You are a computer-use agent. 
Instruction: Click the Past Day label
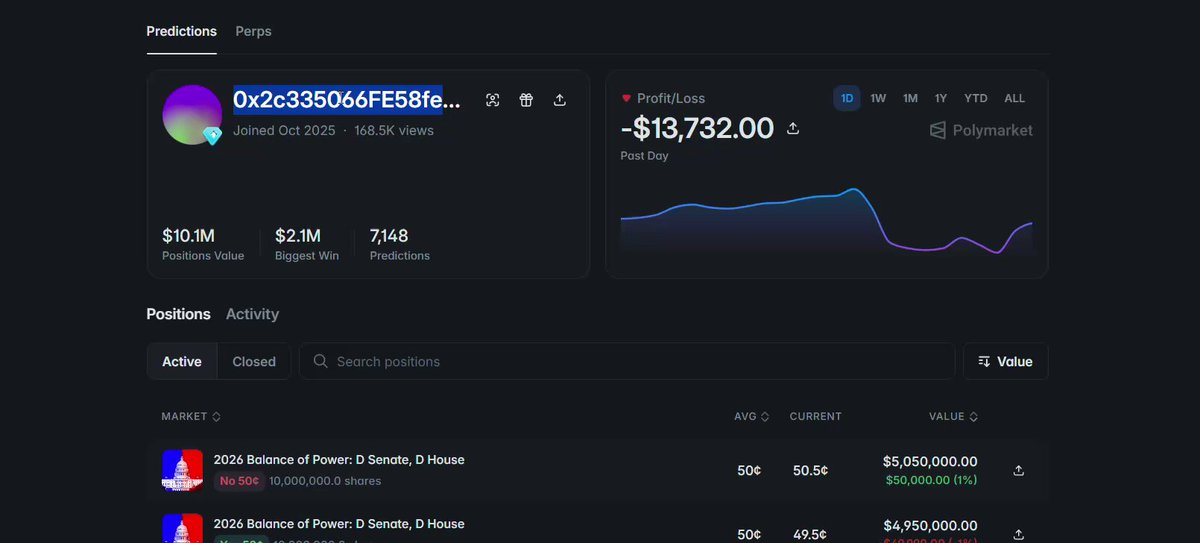644,156
